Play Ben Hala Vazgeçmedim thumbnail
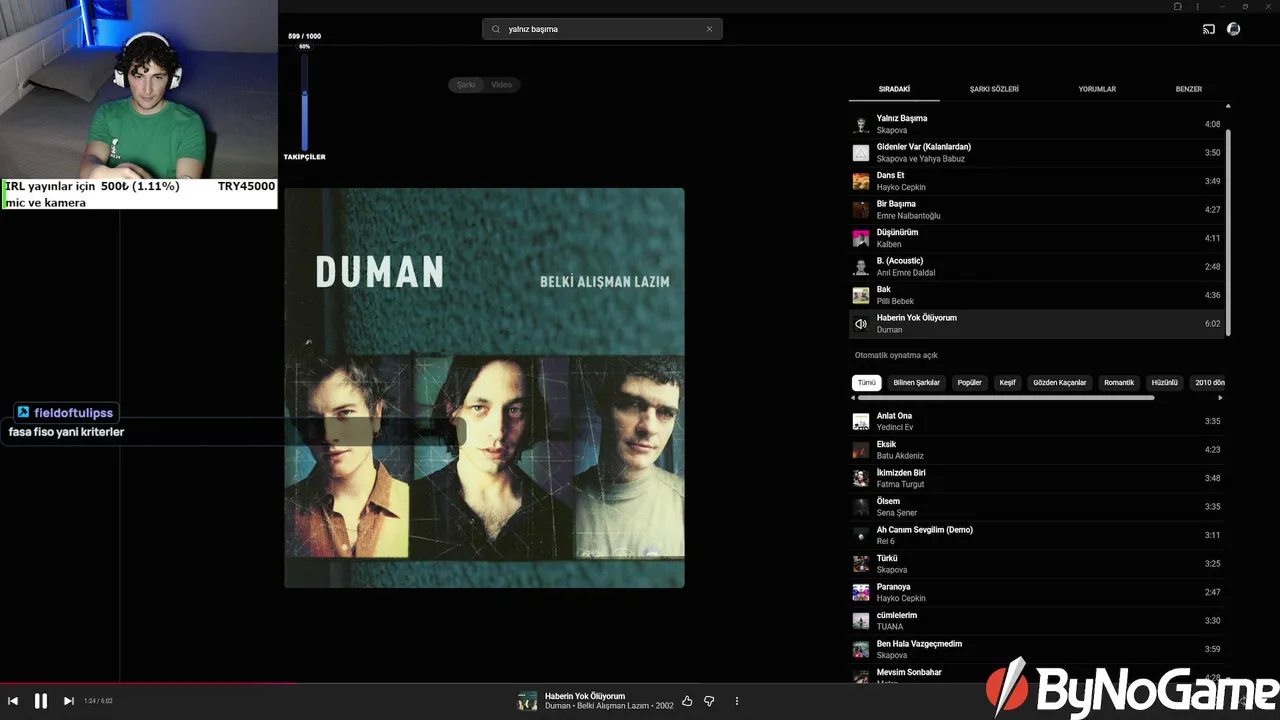 (861, 649)
